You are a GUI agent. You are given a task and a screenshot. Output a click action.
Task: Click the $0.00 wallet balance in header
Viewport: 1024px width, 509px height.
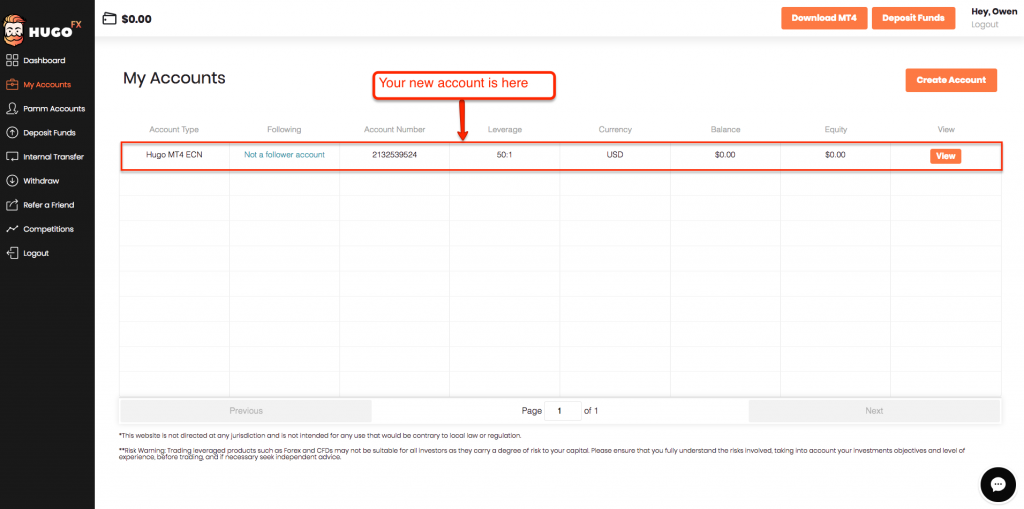tap(136, 19)
